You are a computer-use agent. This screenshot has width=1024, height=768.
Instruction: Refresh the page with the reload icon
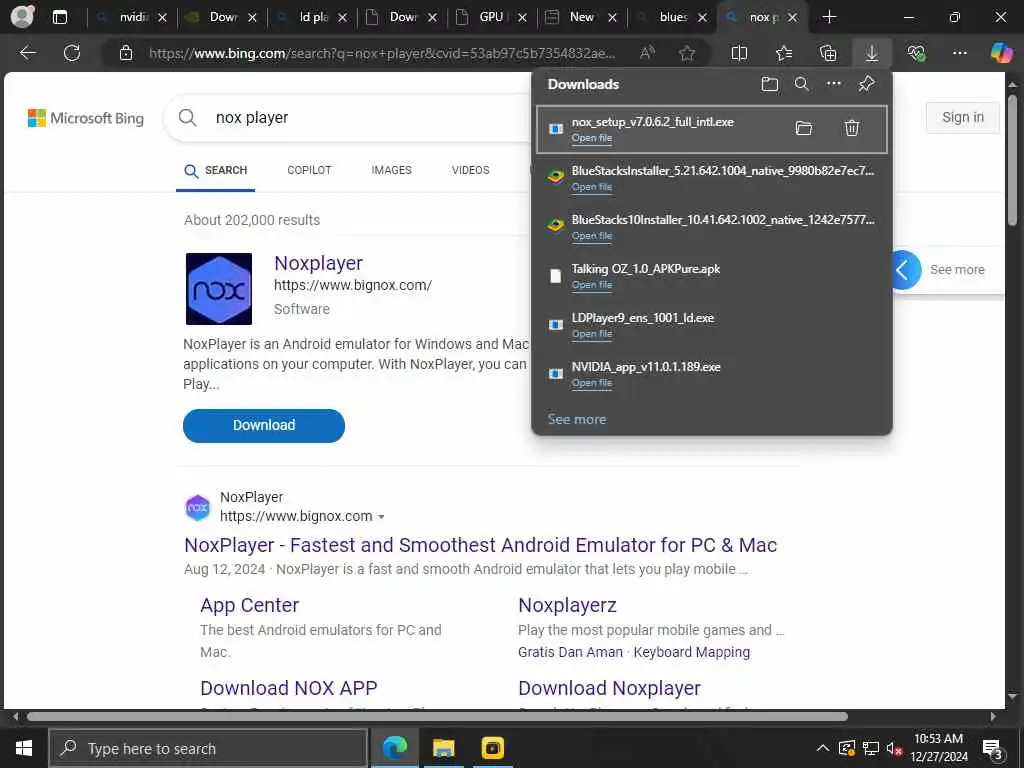(72, 53)
